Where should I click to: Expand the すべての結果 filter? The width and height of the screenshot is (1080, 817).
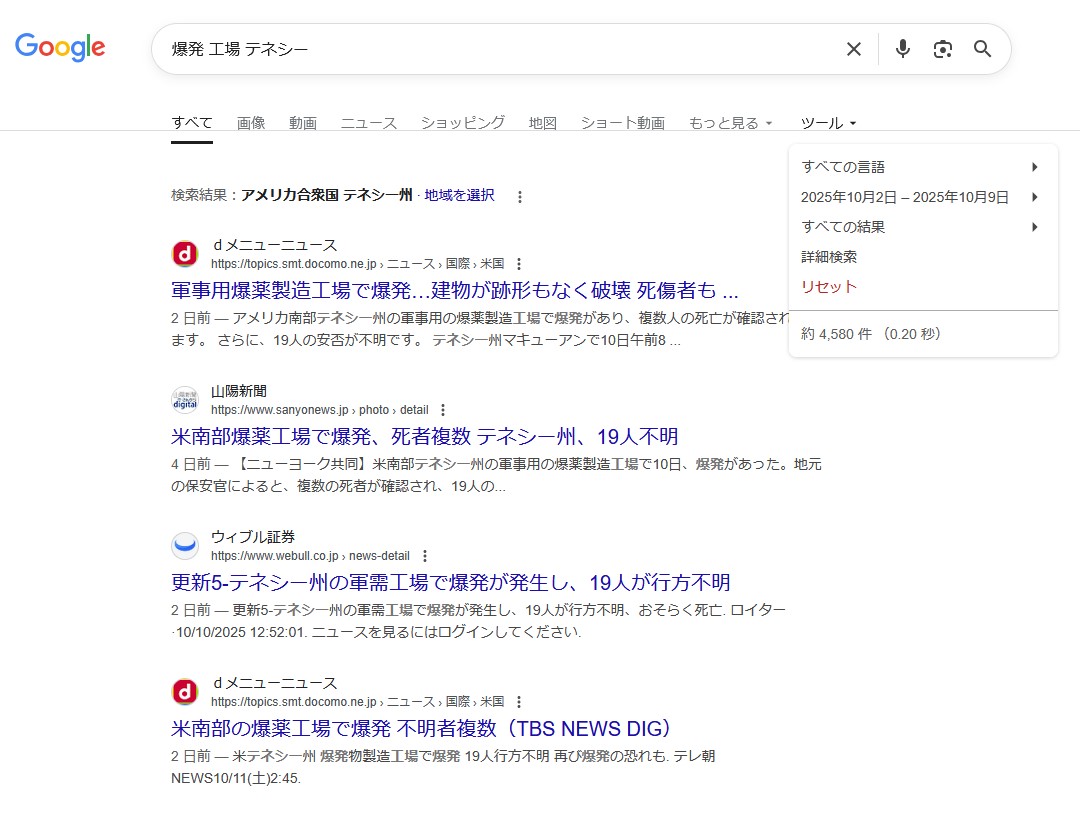tap(921, 227)
